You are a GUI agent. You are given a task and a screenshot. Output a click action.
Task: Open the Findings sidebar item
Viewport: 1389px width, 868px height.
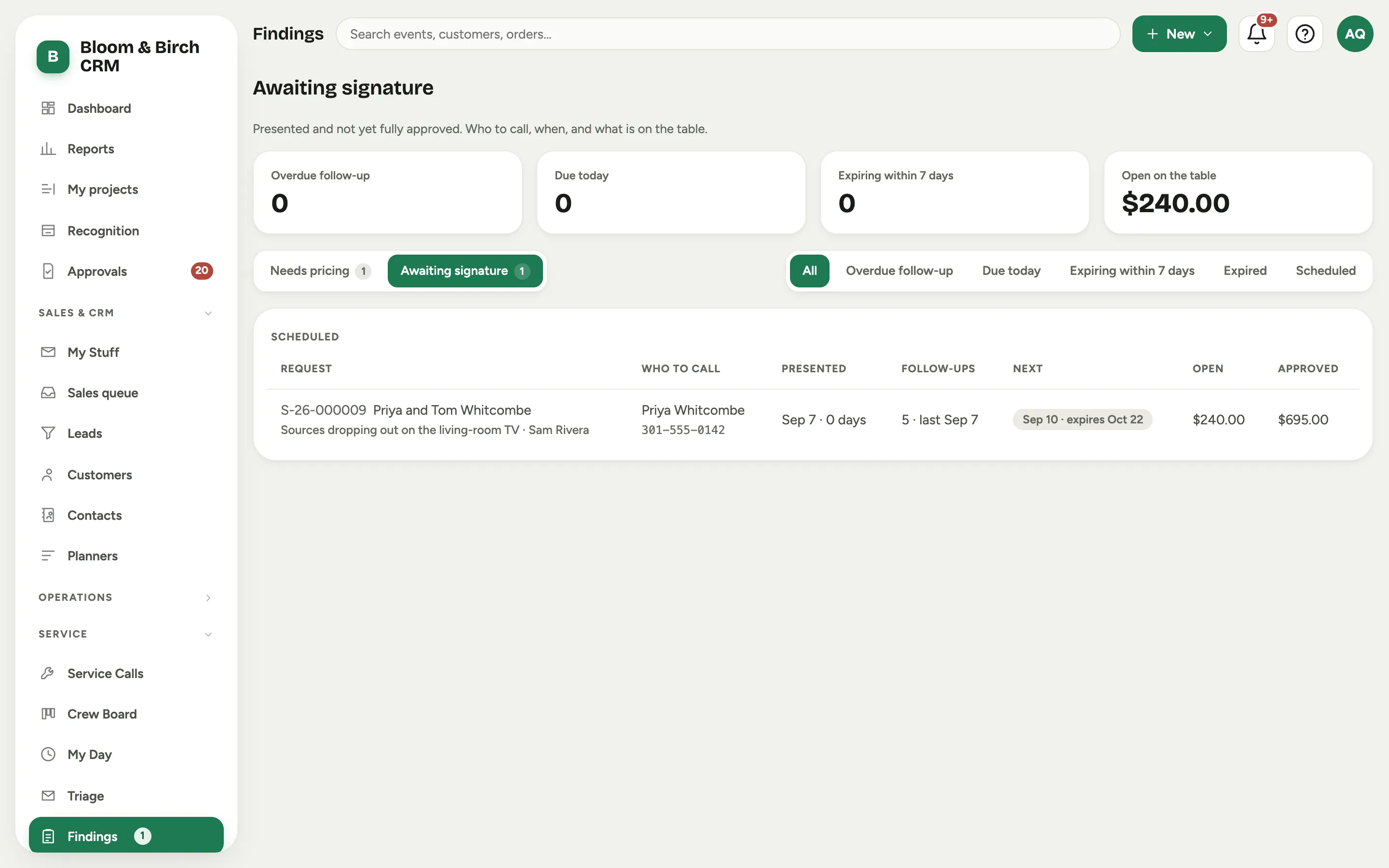coord(126,836)
